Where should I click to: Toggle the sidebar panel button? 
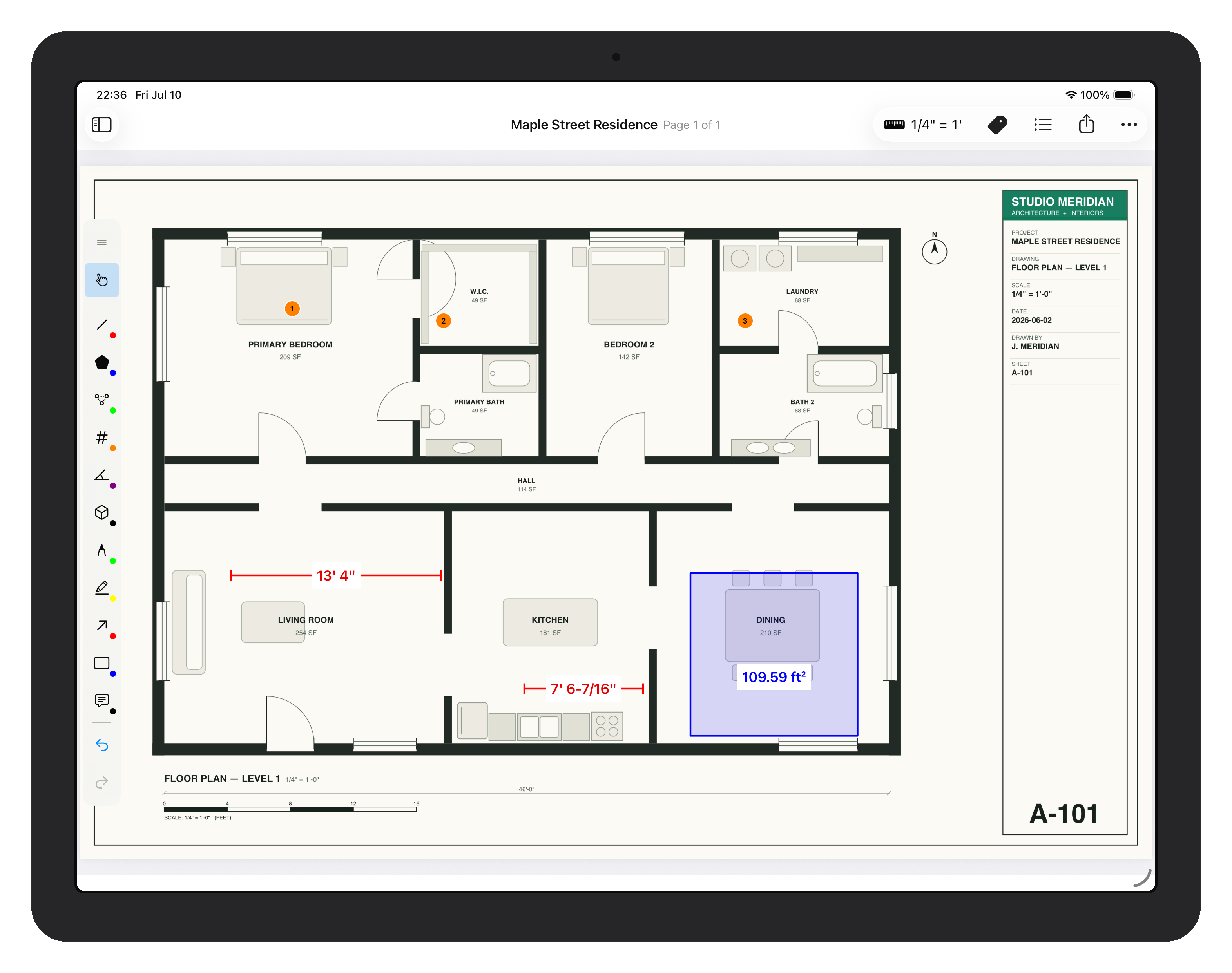tap(101, 125)
